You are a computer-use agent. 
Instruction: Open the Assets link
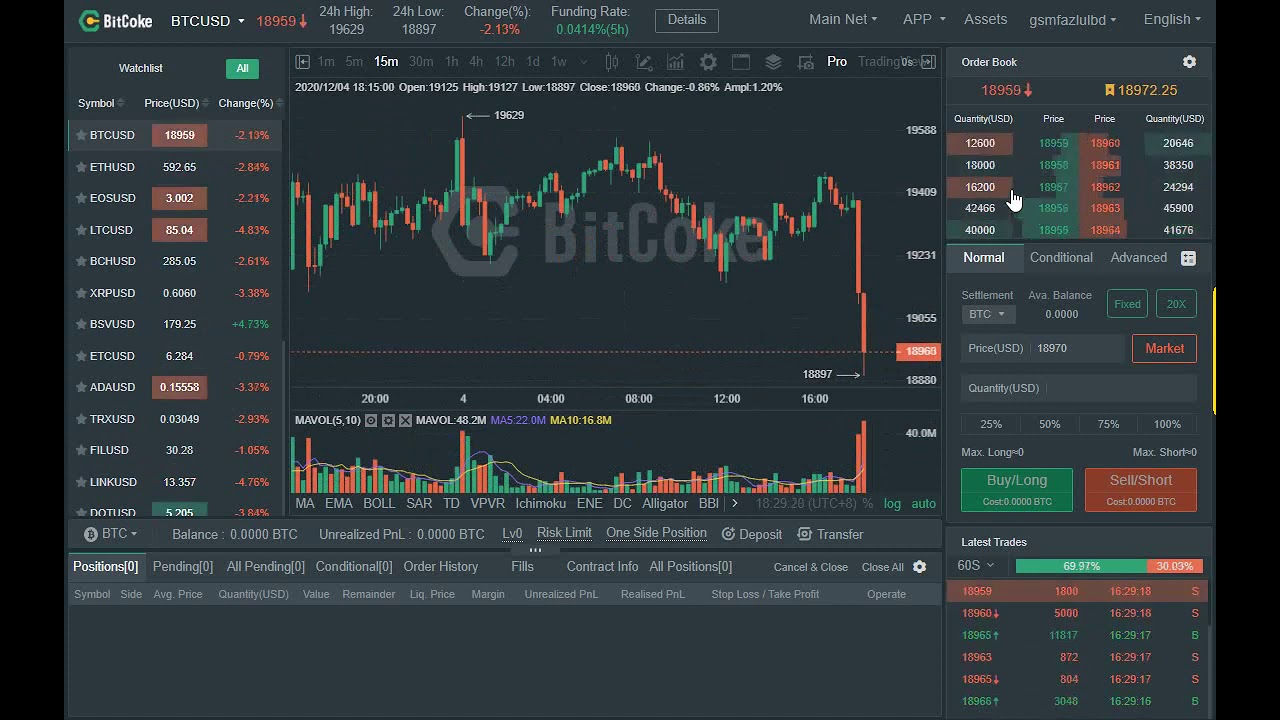pyautogui.click(x=986, y=19)
